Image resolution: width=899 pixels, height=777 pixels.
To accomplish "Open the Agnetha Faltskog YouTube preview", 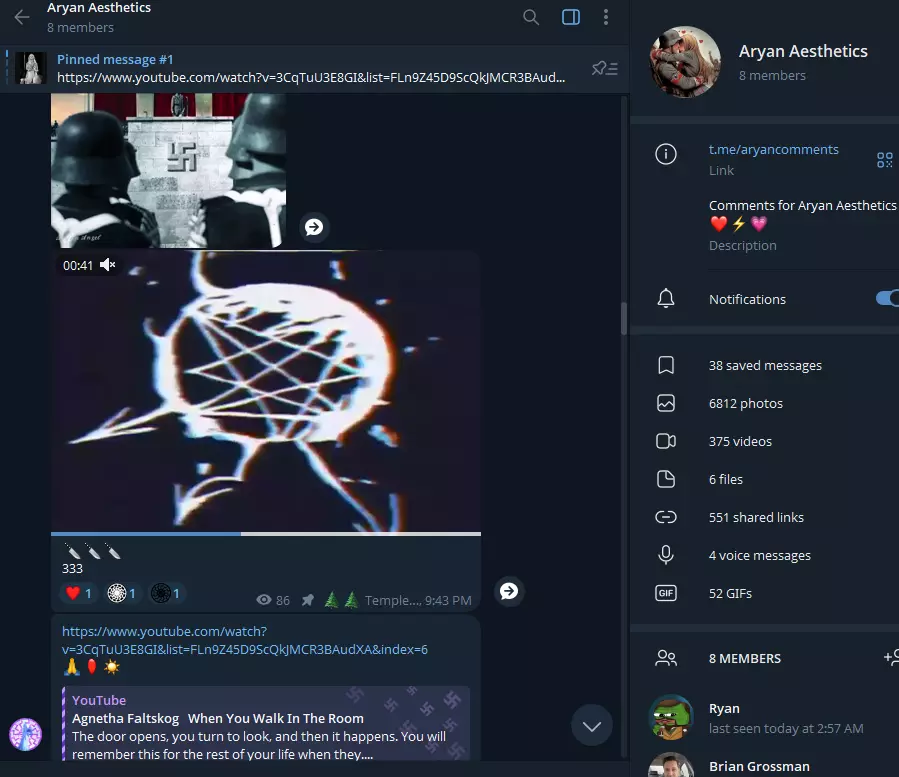I will 265,724.
